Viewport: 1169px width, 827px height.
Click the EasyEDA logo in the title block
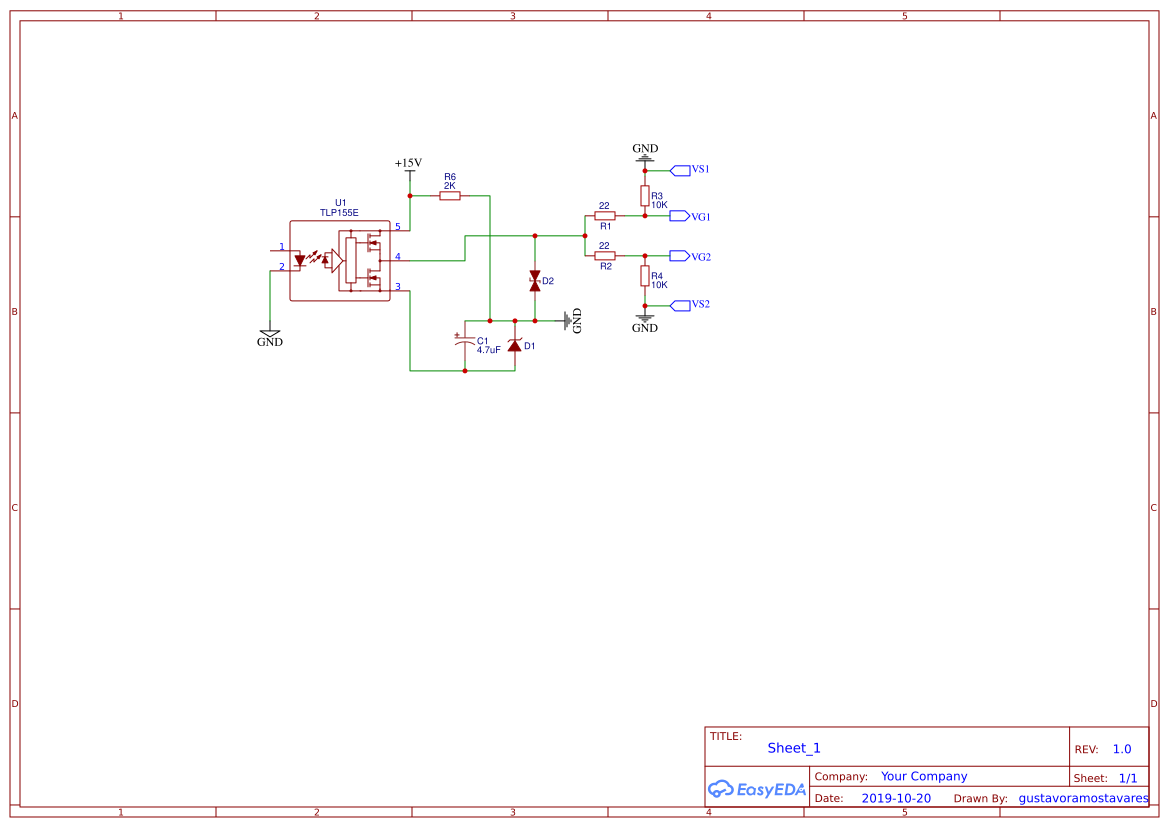pos(757,789)
